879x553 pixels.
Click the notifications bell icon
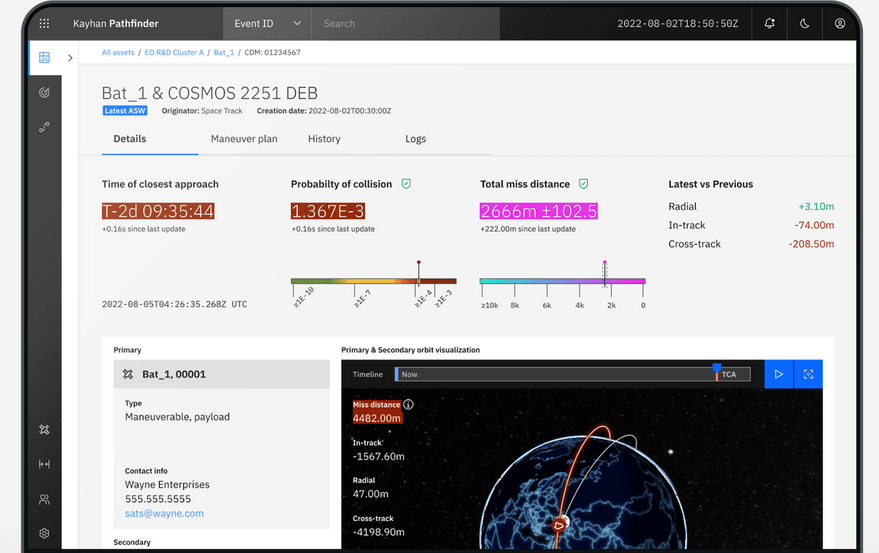[770, 23]
